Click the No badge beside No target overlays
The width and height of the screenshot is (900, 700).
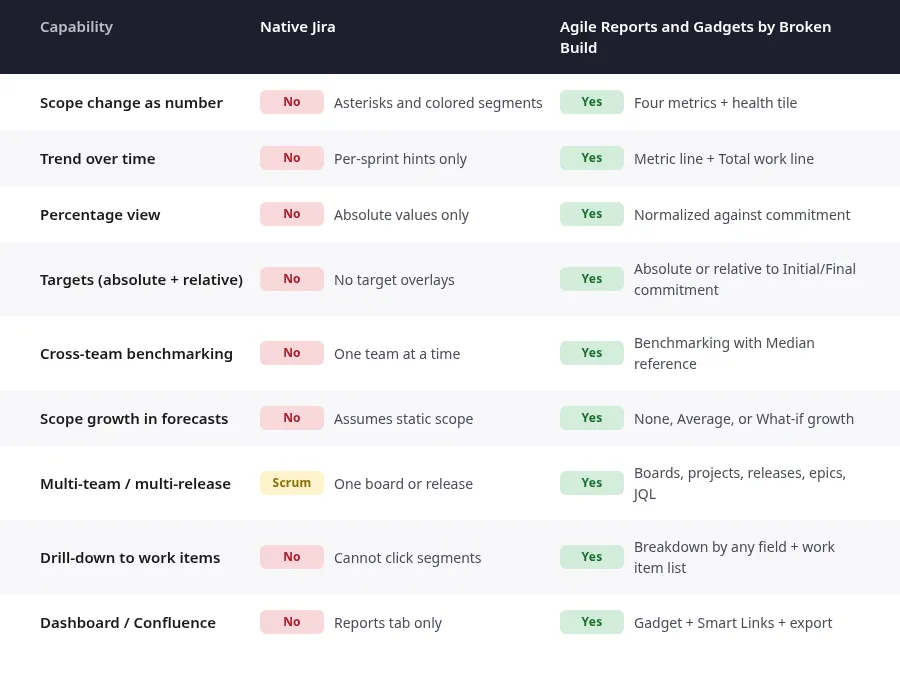click(292, 279)
